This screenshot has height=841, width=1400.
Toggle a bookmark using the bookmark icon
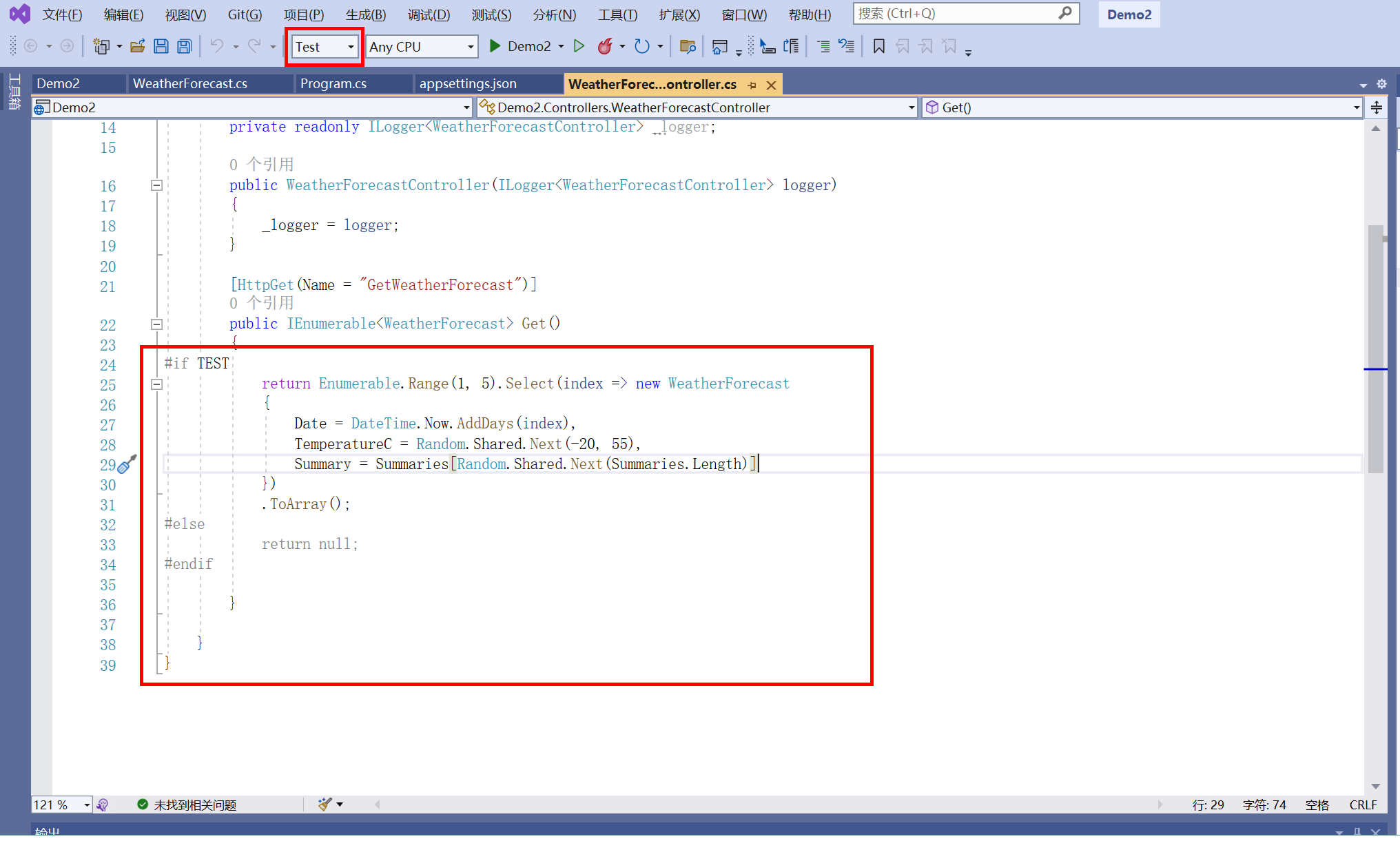point(879,47)
